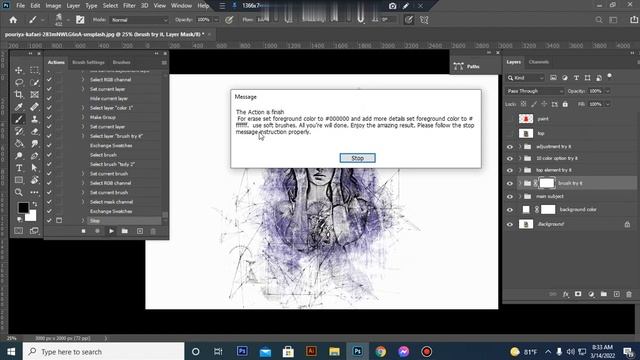This screenshot has height=360, width=640.
Task: Select the Dodge tool
Action: click(x=19, y=156)
